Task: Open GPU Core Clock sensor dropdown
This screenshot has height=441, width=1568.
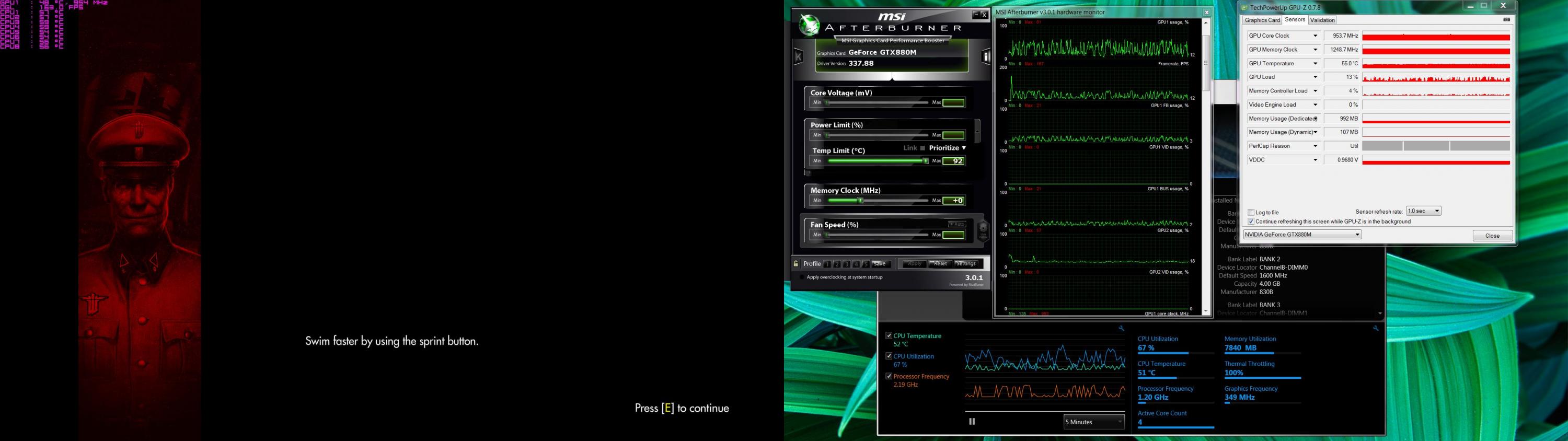Action: (1315, 36)
